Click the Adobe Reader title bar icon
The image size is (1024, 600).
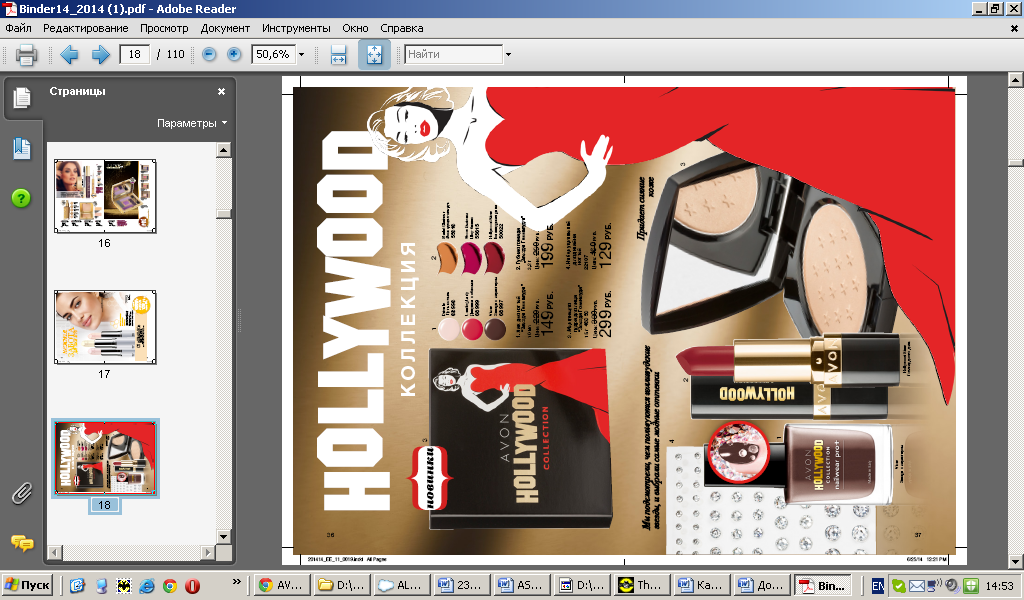9,8
